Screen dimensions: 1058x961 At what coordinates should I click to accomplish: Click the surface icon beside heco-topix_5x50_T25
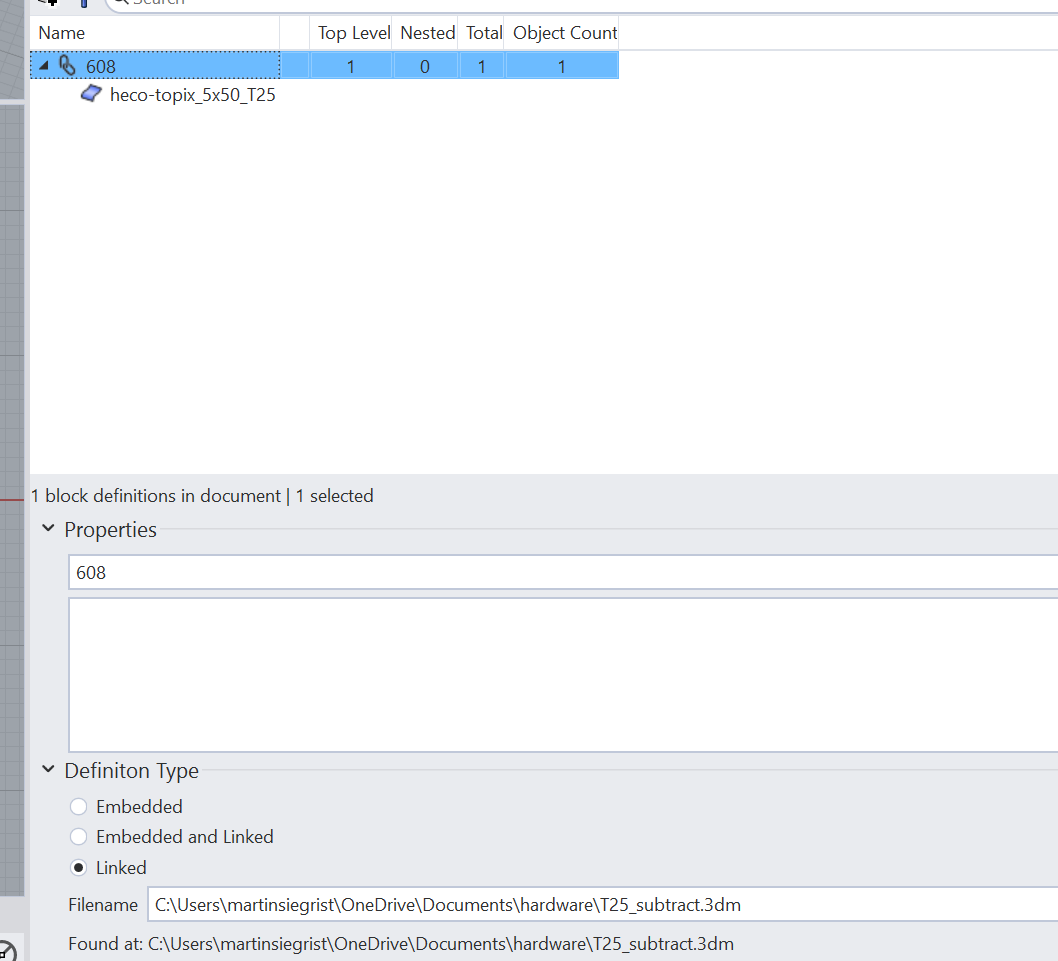(x=91, y=94)
